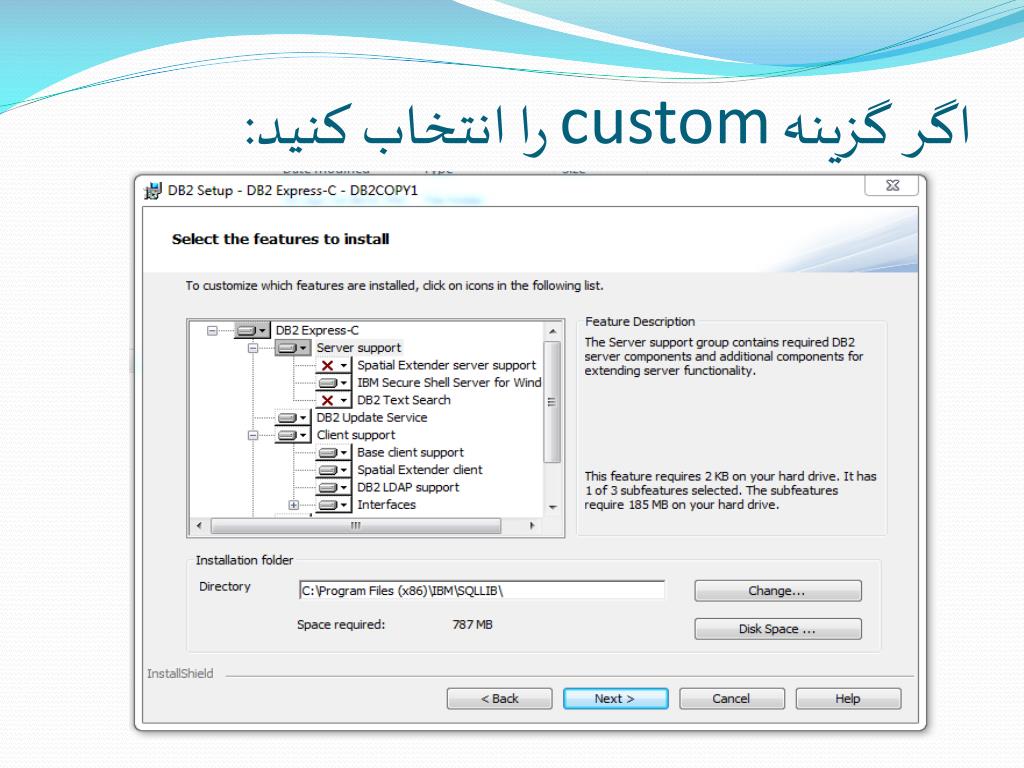
Task: Collapse the Client support tree node
Action: 253,435
